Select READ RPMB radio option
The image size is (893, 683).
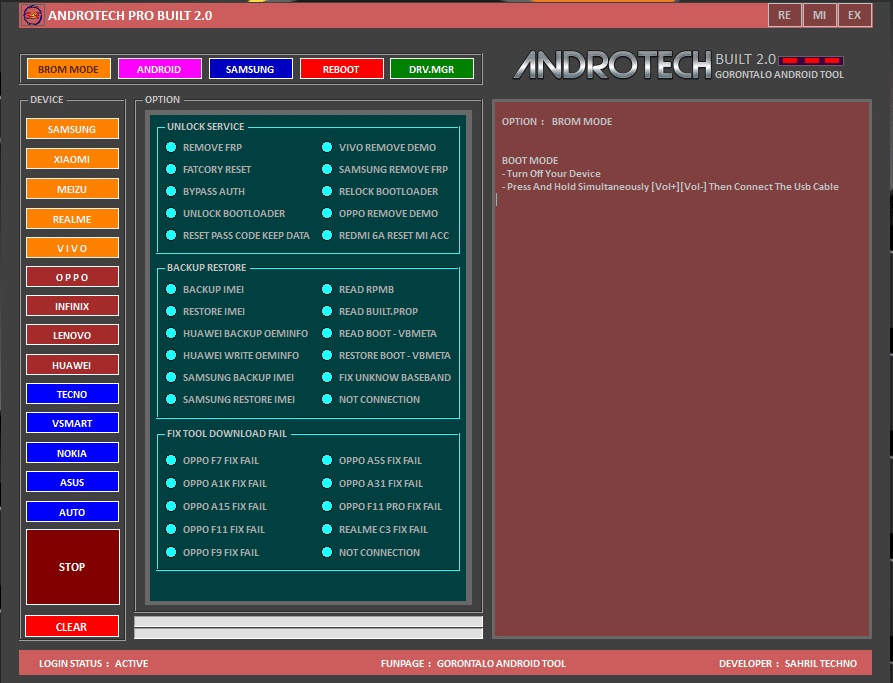pyautogui.click(x=358, y=289)
